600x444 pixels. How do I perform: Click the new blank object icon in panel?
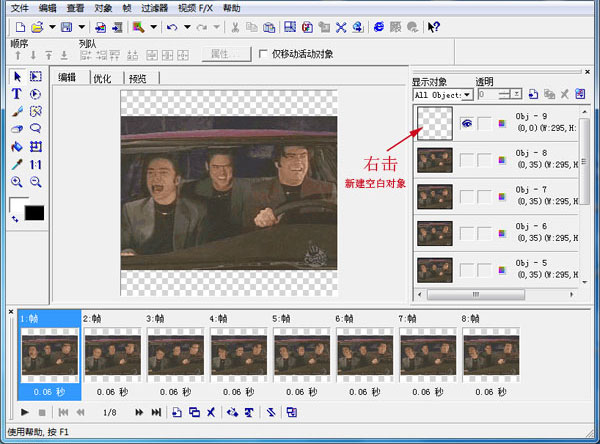coord(533,94)
